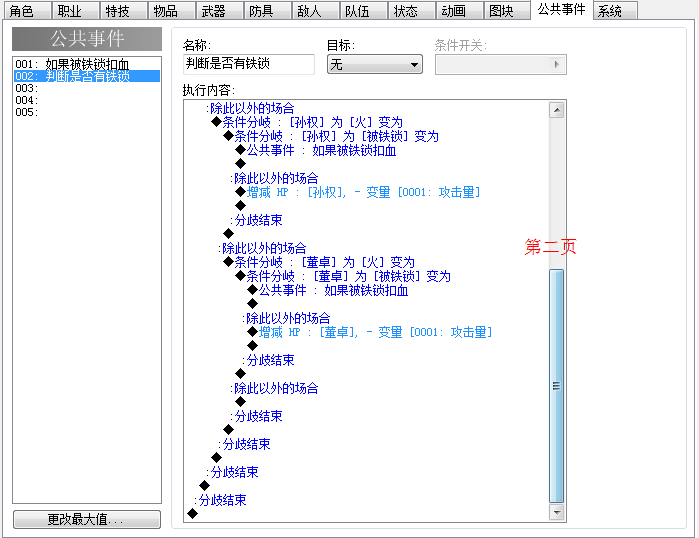
Task: Select the 图块 tab
Action: tap(507, 11)
